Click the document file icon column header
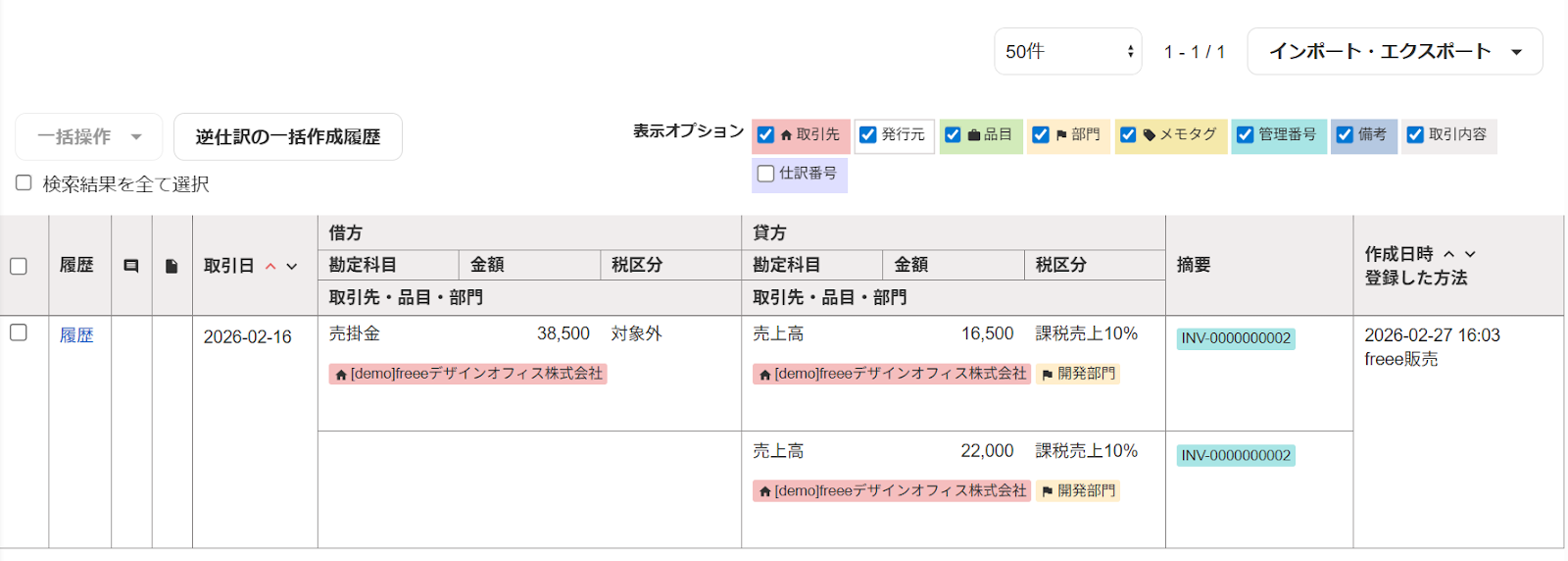Screen dimensions: 1568x561 point(171,266)
